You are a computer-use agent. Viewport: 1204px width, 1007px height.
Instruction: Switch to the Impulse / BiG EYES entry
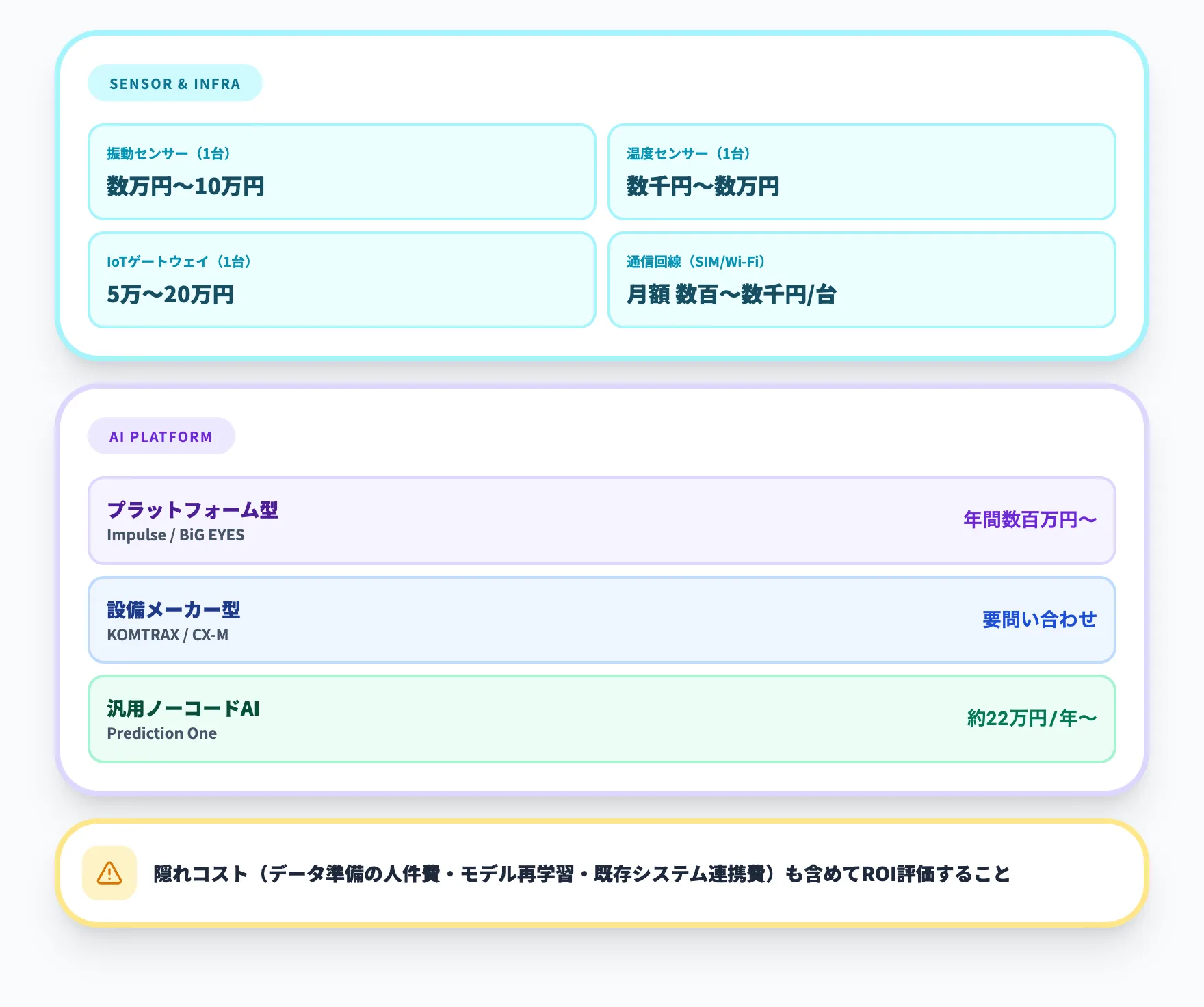(x=176, y=536)
